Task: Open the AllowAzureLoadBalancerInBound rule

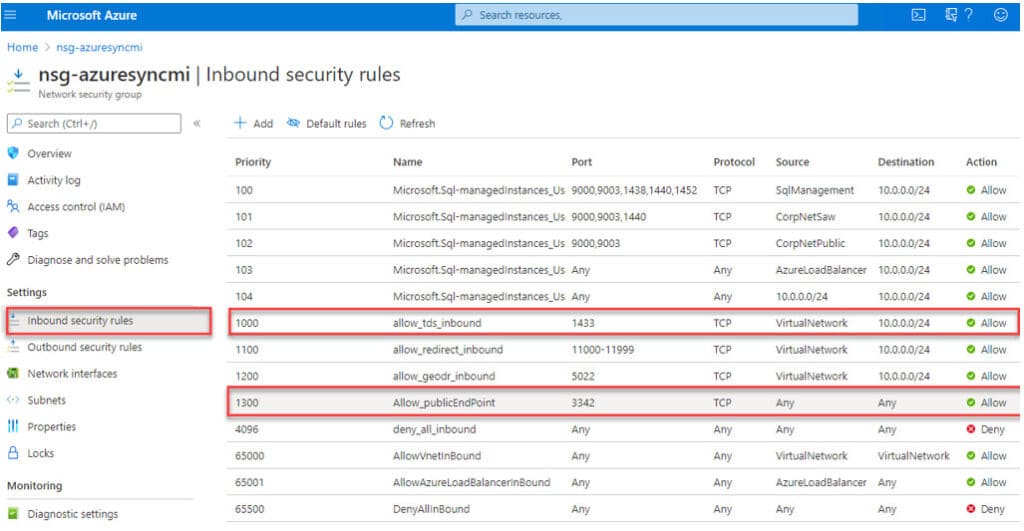Action: [472, 482]
